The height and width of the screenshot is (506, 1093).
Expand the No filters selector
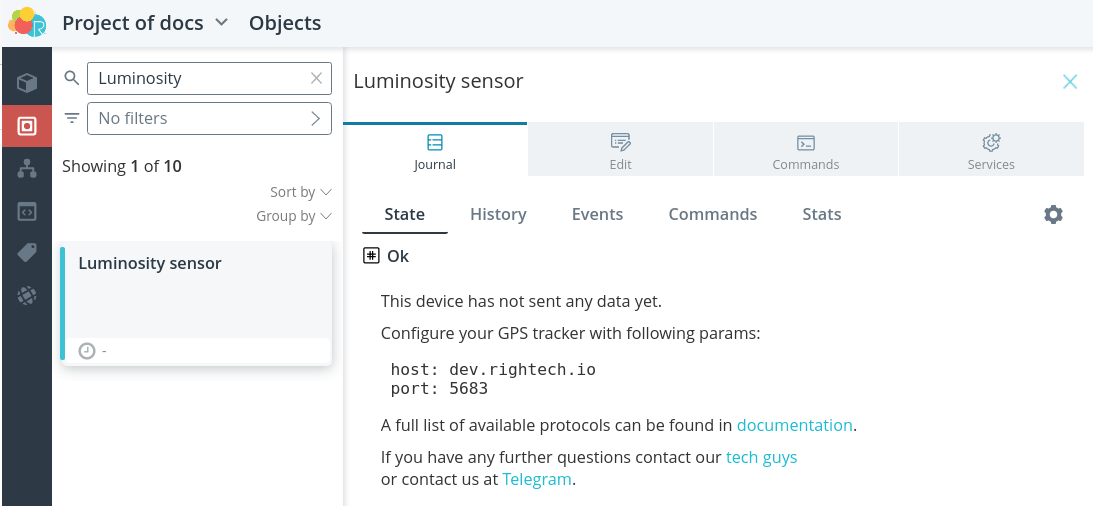point(209,118)
